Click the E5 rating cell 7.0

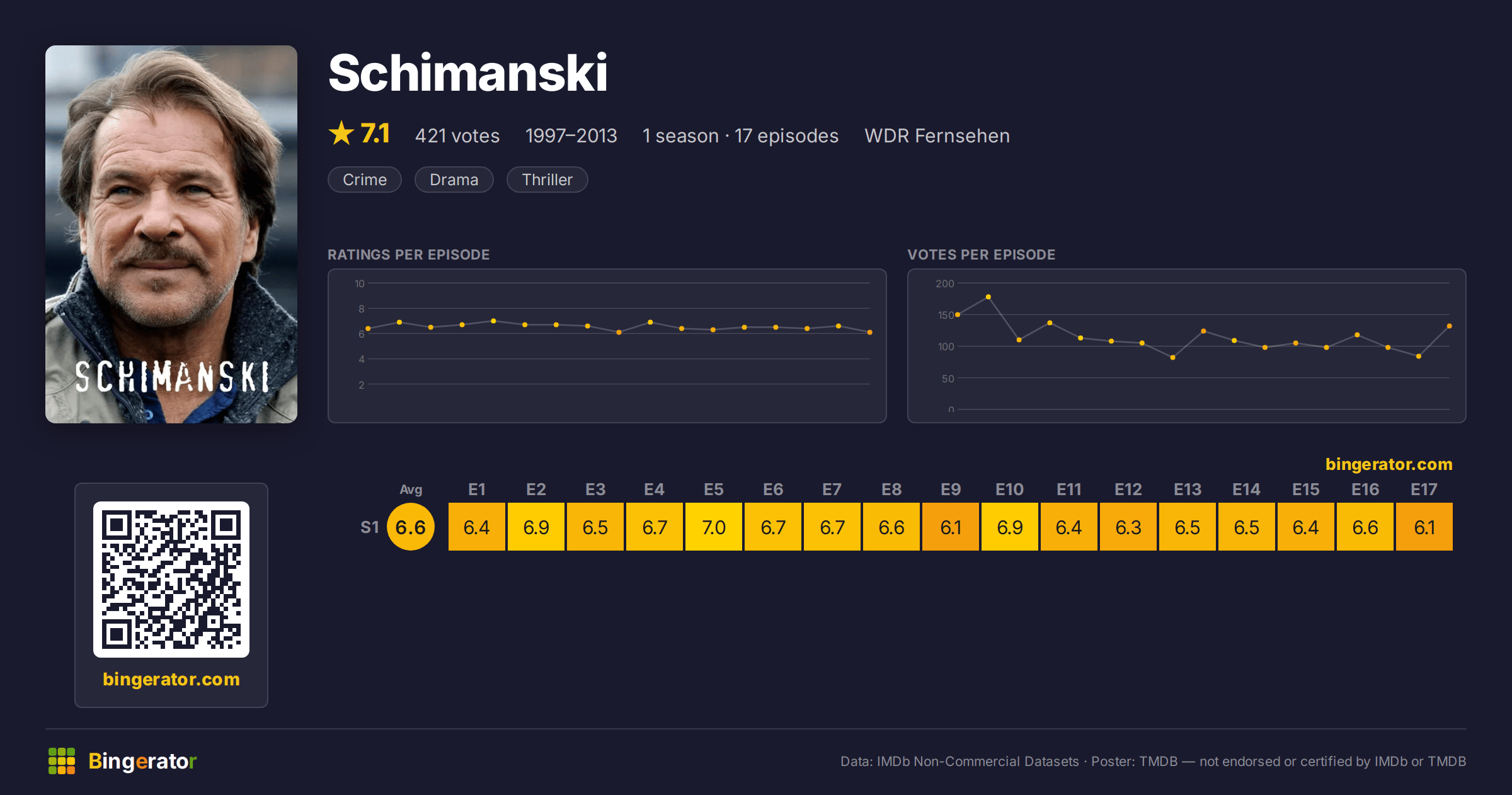[x=714, y=527]
